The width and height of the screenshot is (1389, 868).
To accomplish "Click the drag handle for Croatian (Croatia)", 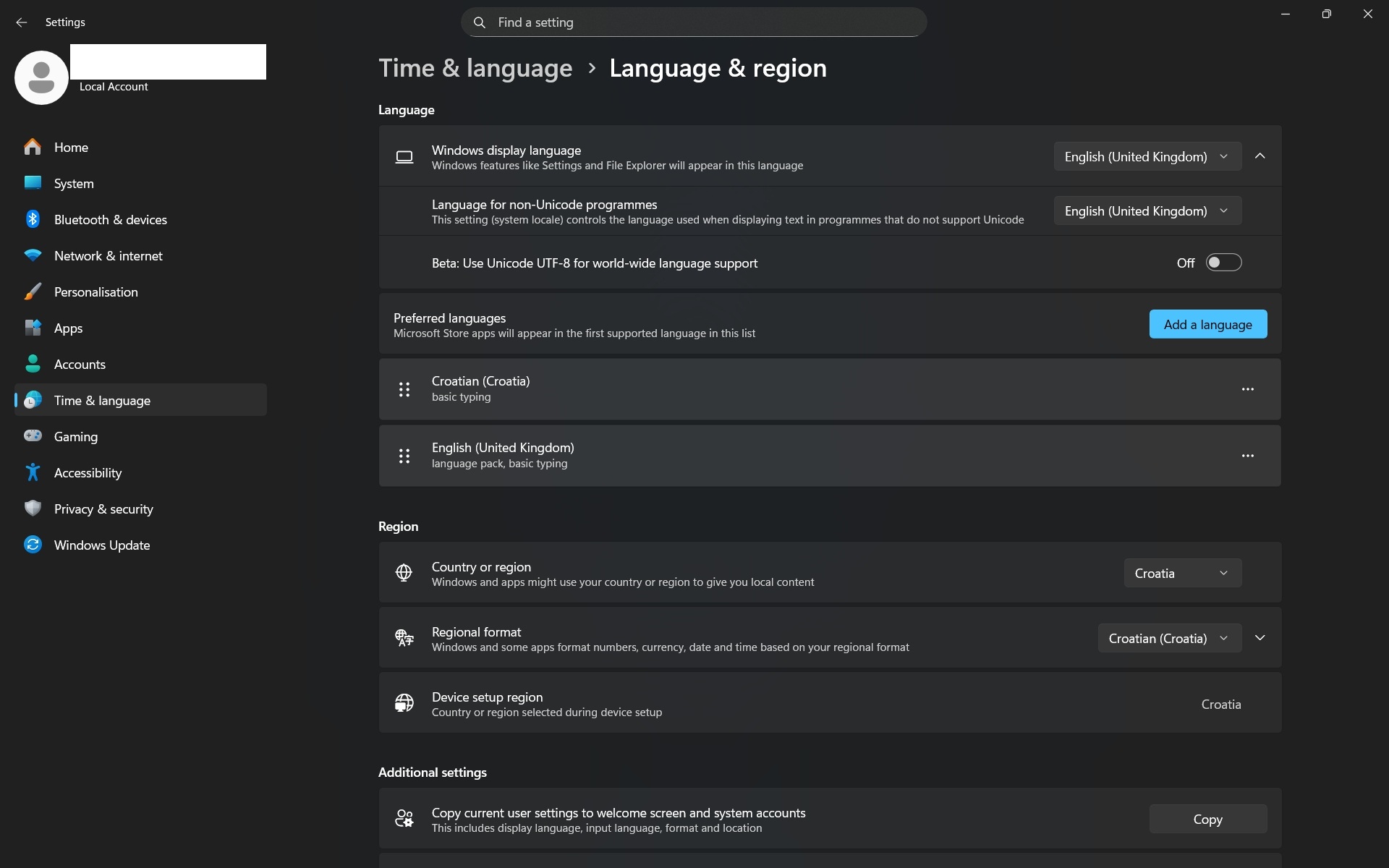I will (x=404, y=390).
